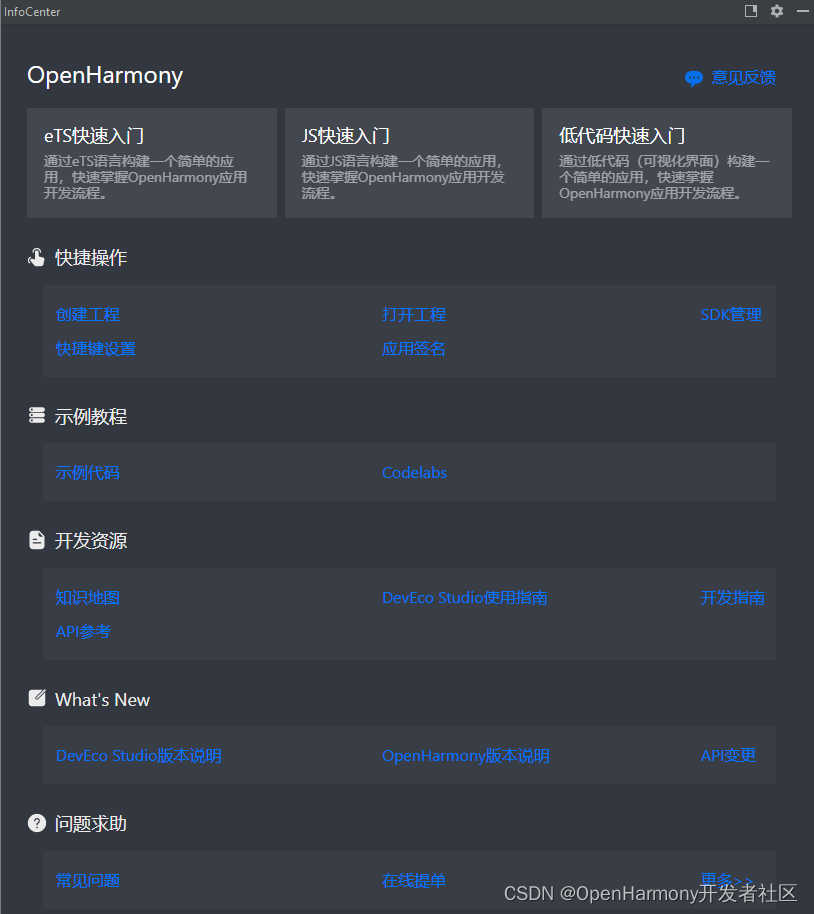The width and height of the screenshot is (814, 914).
Task: Open DevEco Studio使用指南 link
Action: tap(465, 597)
